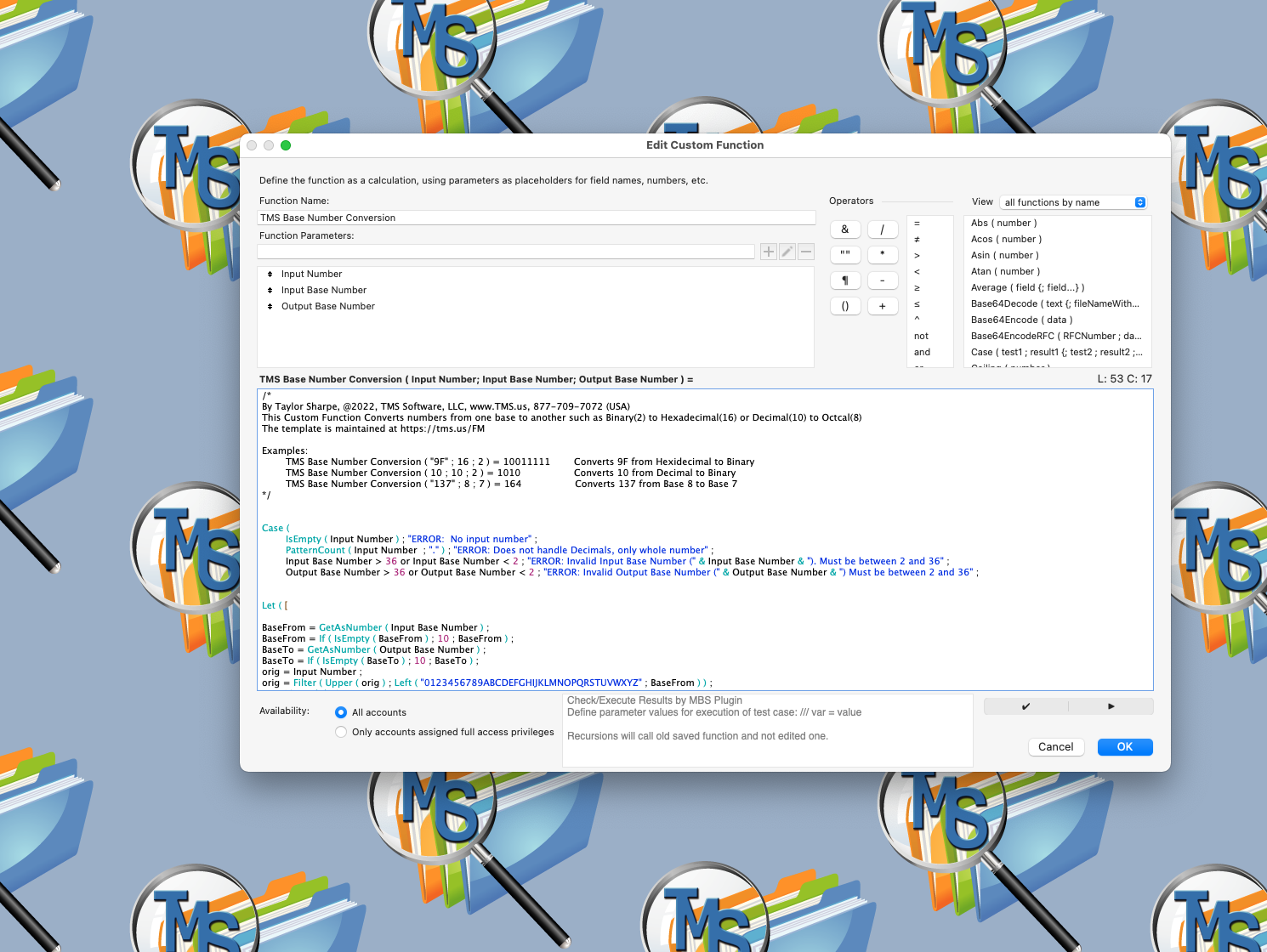The height and width of the screenshot is (952, 1267).
Task: Click the GetAsNumber ( Input Base Number ) line
Action: point(376,628)
